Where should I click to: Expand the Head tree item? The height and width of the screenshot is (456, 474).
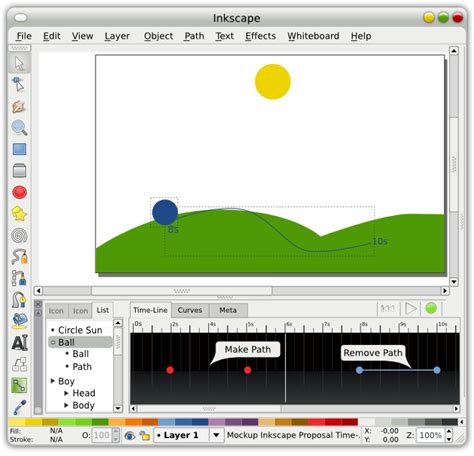pyautogui.click(x=66, y=393)
